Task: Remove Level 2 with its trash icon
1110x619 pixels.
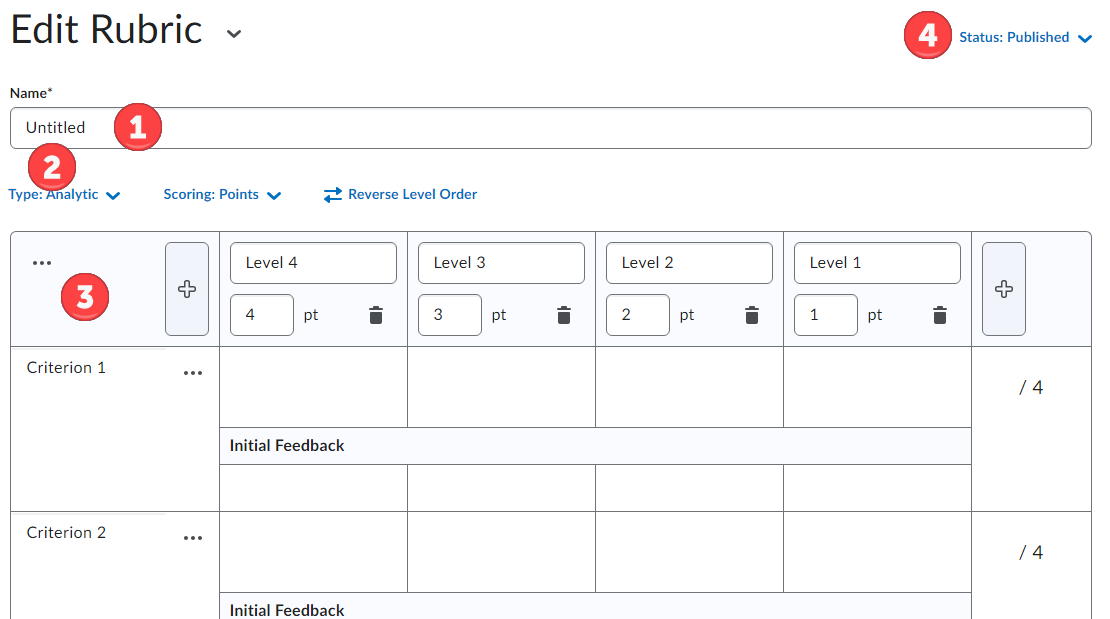Action: point(752,315)
